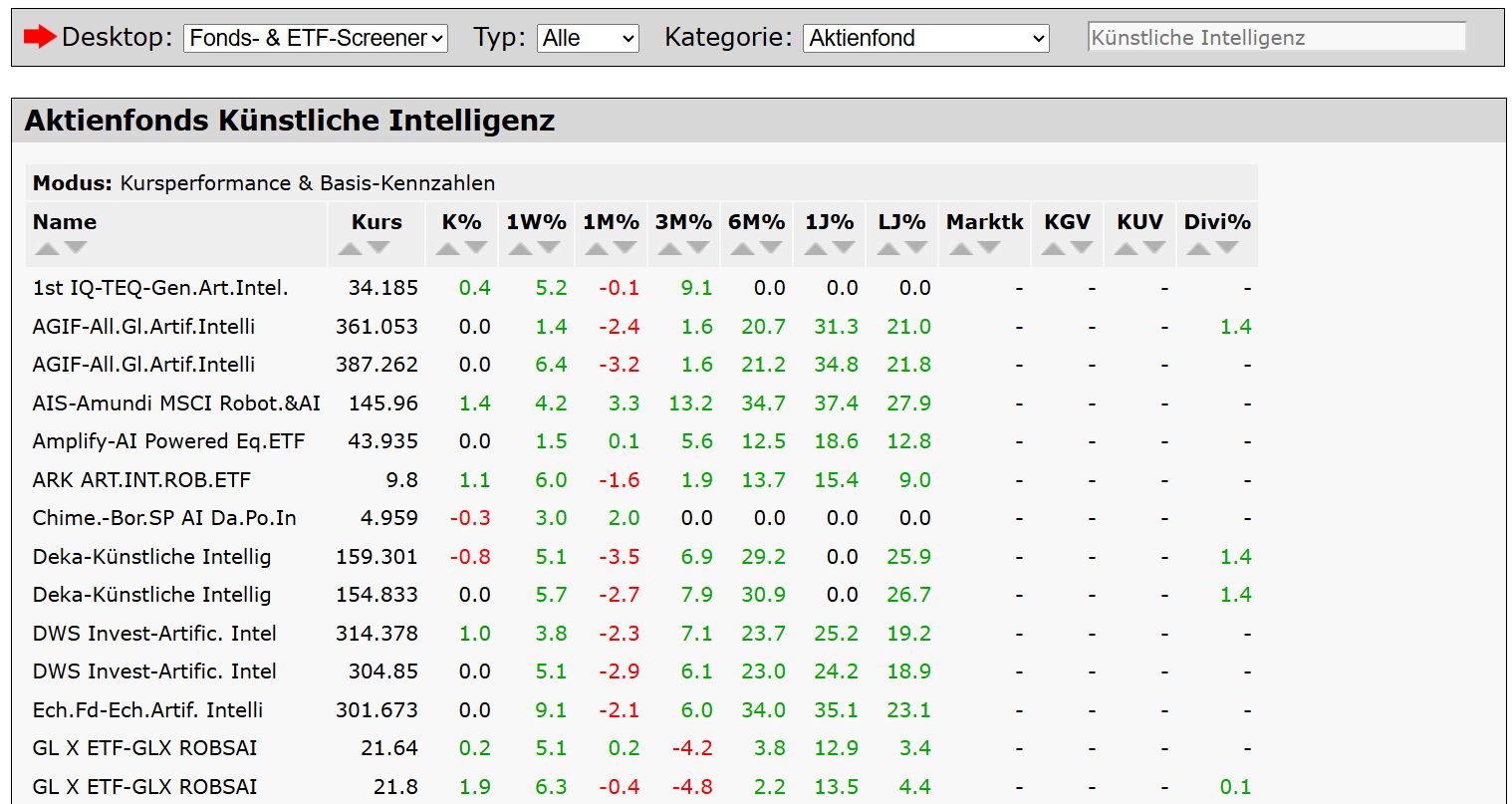
Task: Open the ARK ART.INT.ROB.ETF fund
Action: pos(141,480)
